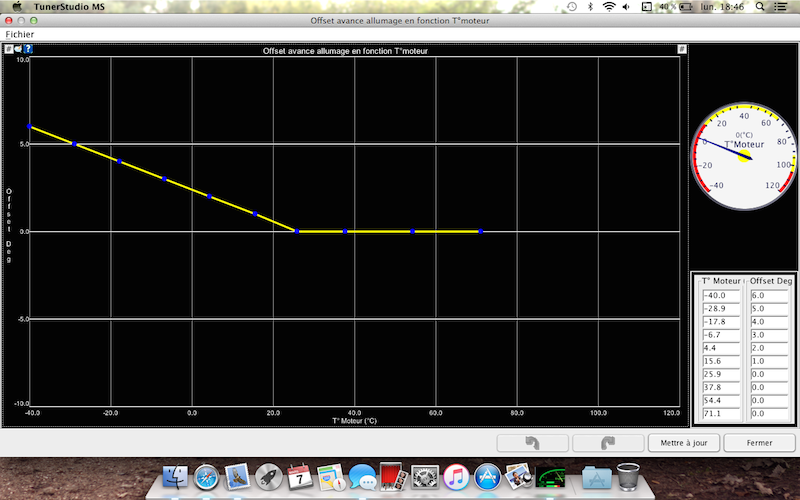Open Maps from the dock

coord(331,478)
